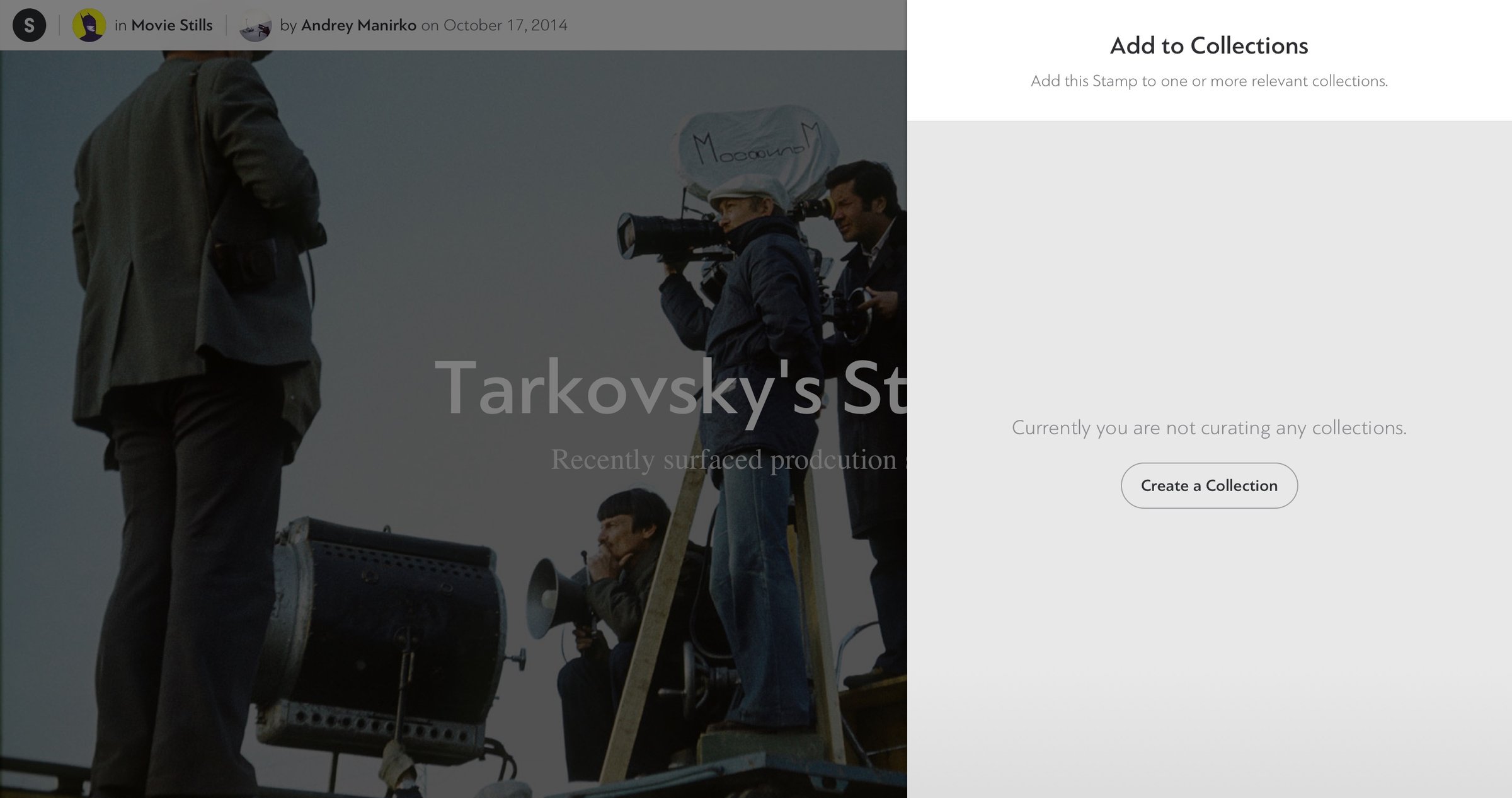Click the "Add this Stamp" description text

point(1209,81)
